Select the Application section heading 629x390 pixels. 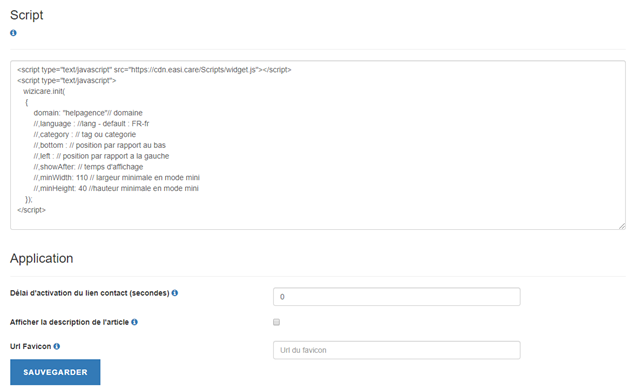coord(41,258)
